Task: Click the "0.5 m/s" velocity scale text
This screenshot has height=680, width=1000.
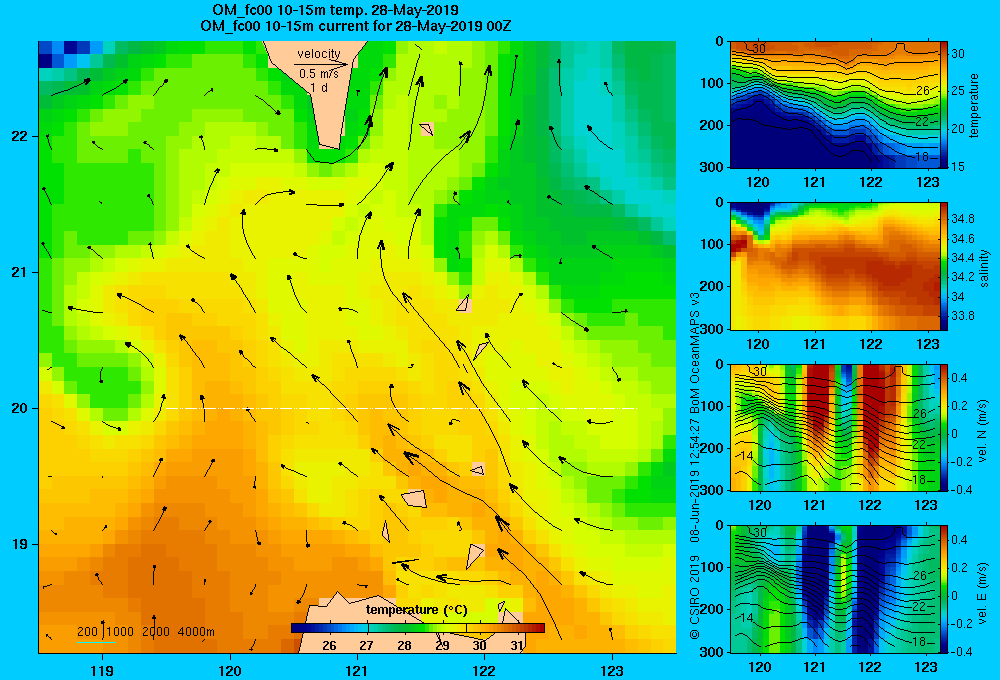Action: (319, 74)
